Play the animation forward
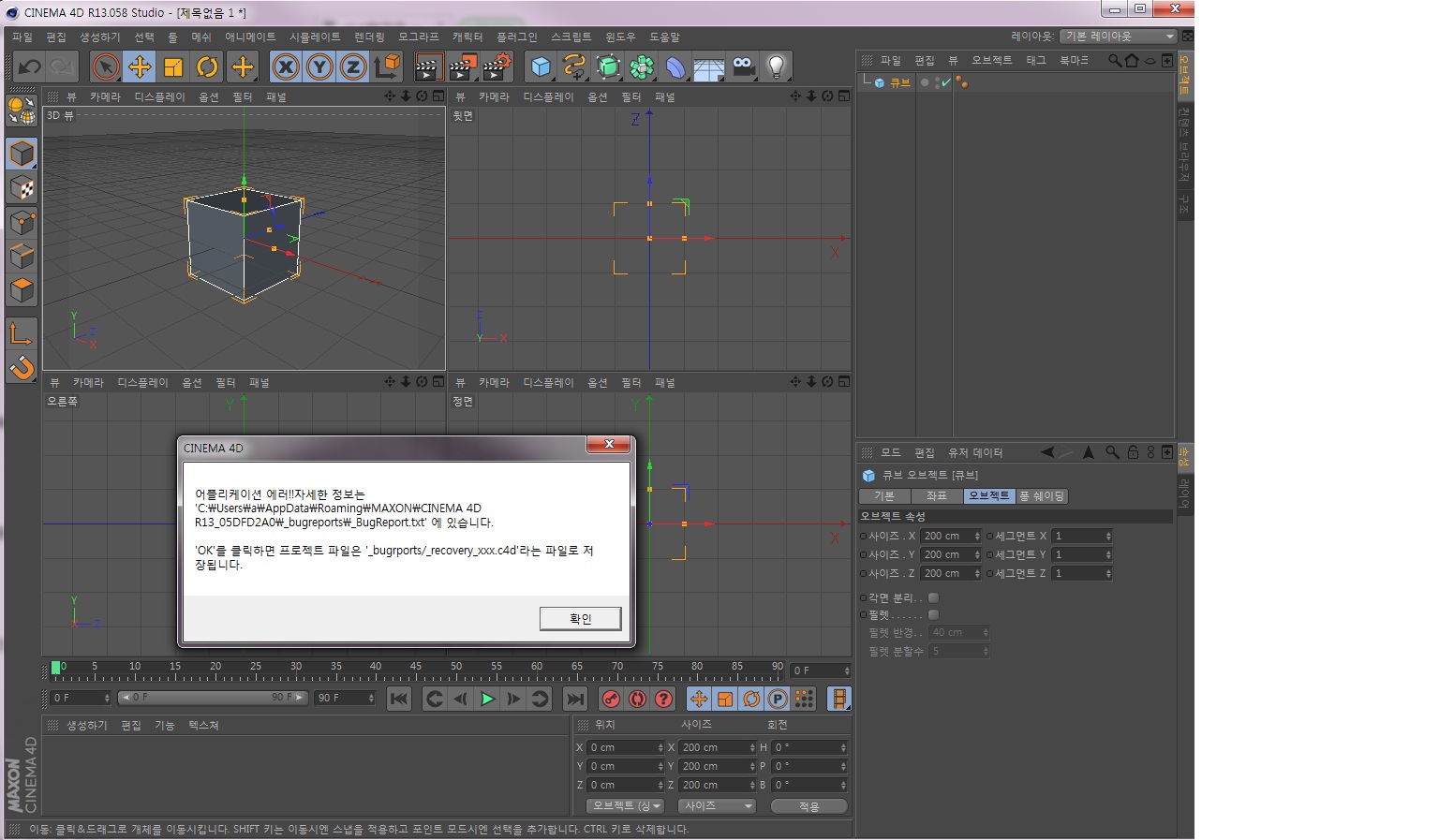The width and height of the screenshot is (1439, 840). (x=487, y=699)
